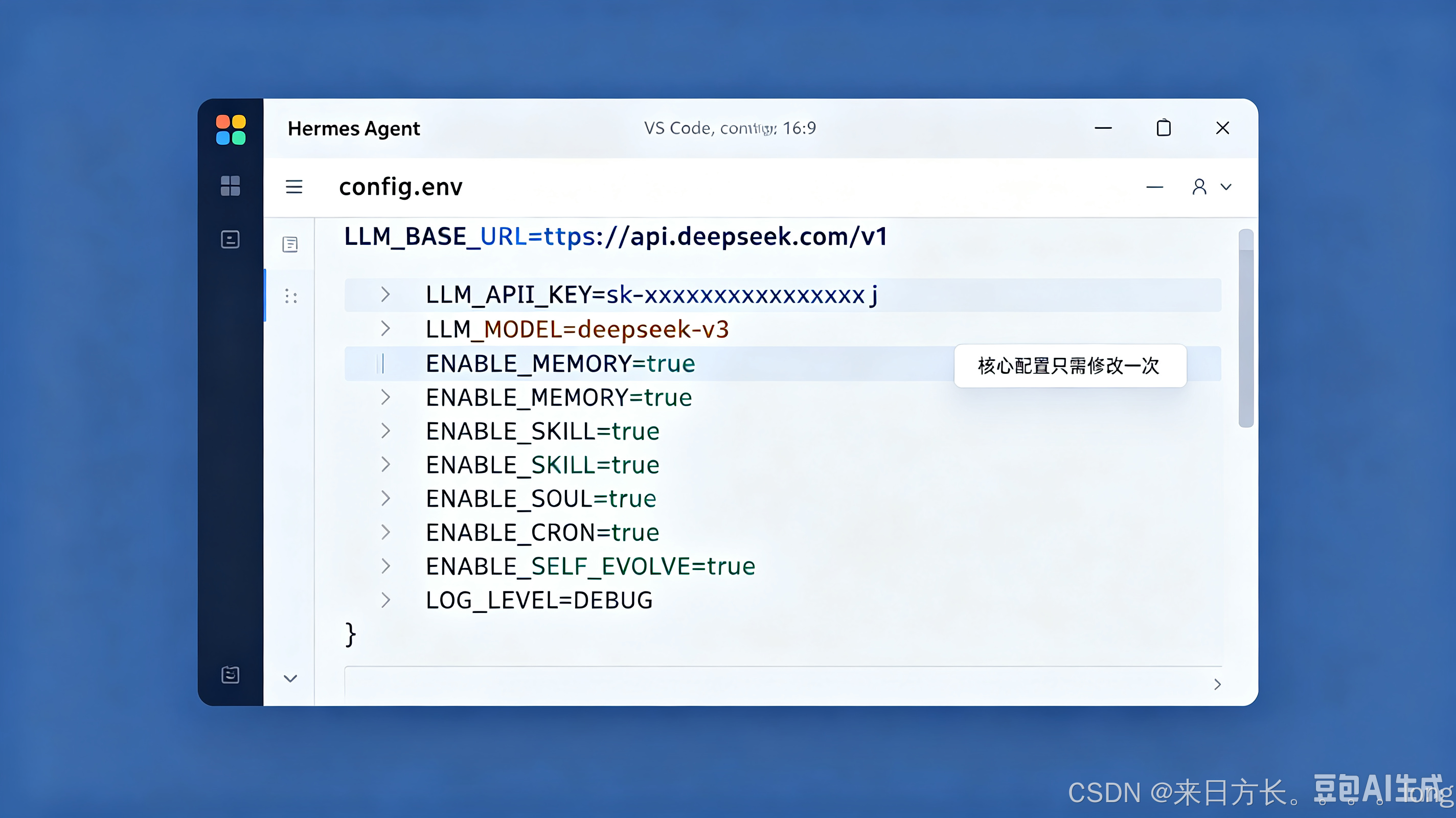
Task: Click the right arrow in bottom input bar
Action: [1217, 685]
